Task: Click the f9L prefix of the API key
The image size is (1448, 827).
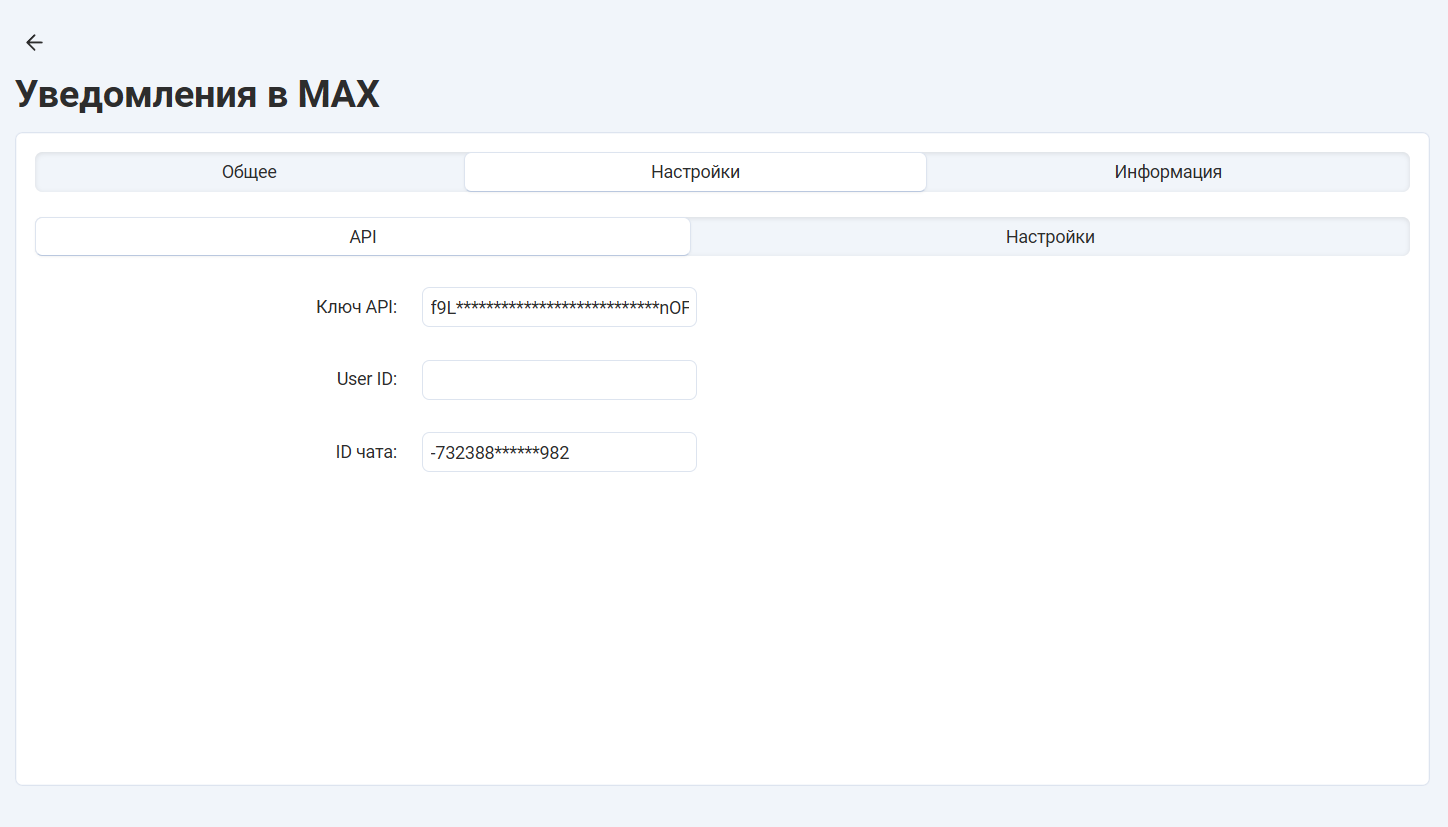Action: click(442, 307)
